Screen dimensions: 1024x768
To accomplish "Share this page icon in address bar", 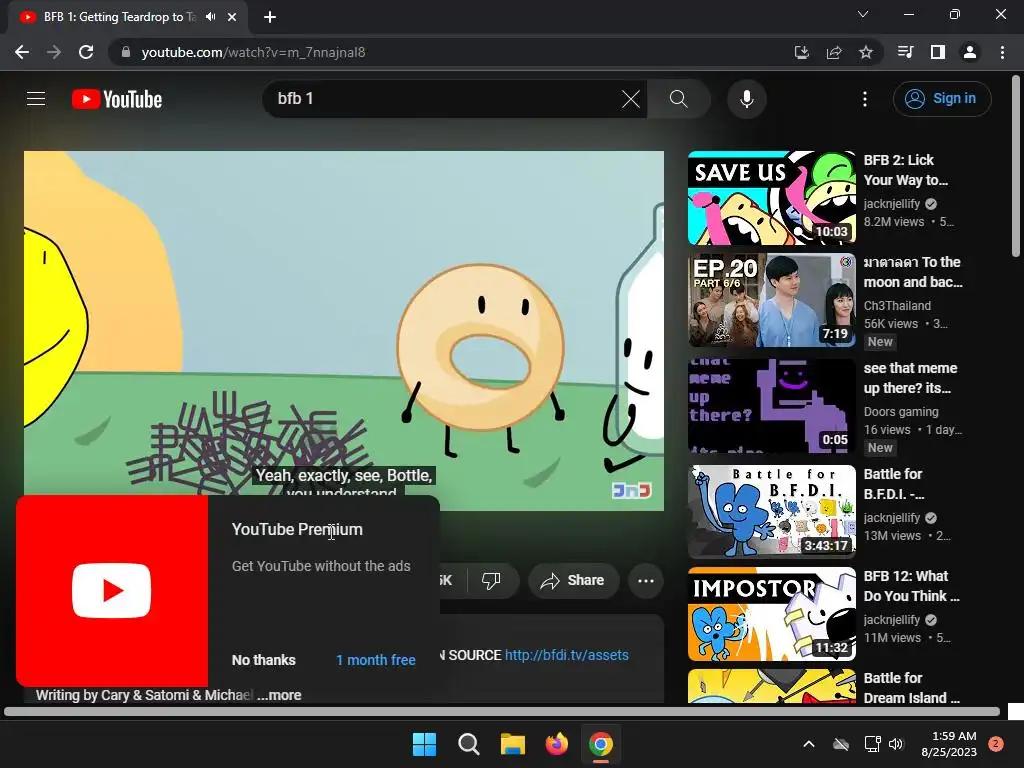I will pyautogui.click(x=834, y=52).
